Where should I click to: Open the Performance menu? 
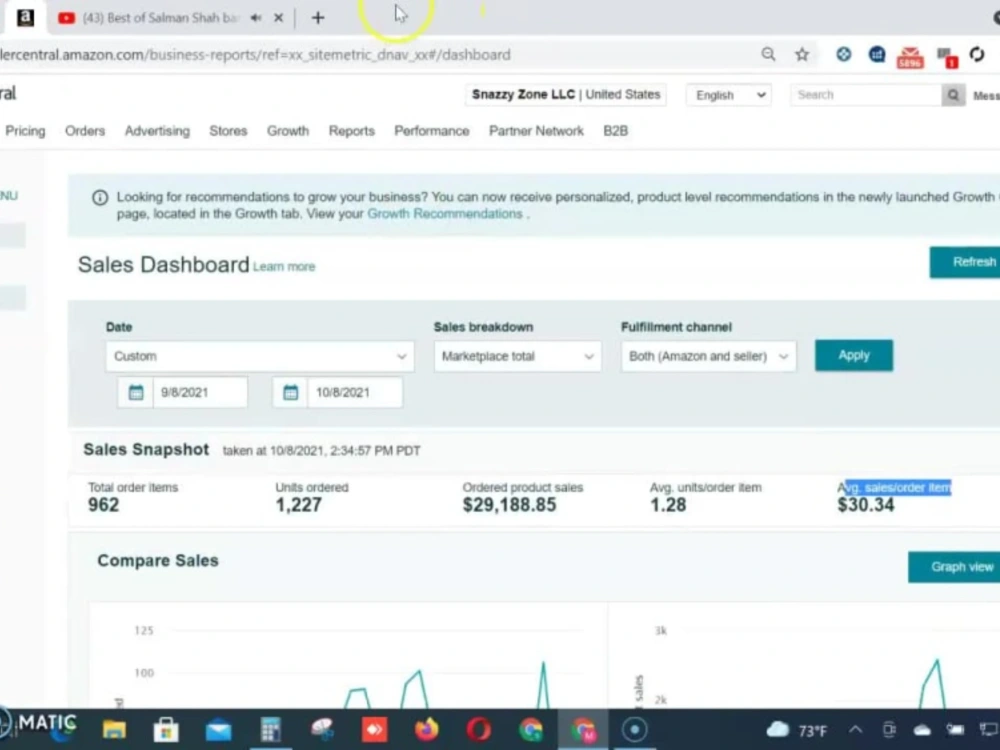coord(432,131)
